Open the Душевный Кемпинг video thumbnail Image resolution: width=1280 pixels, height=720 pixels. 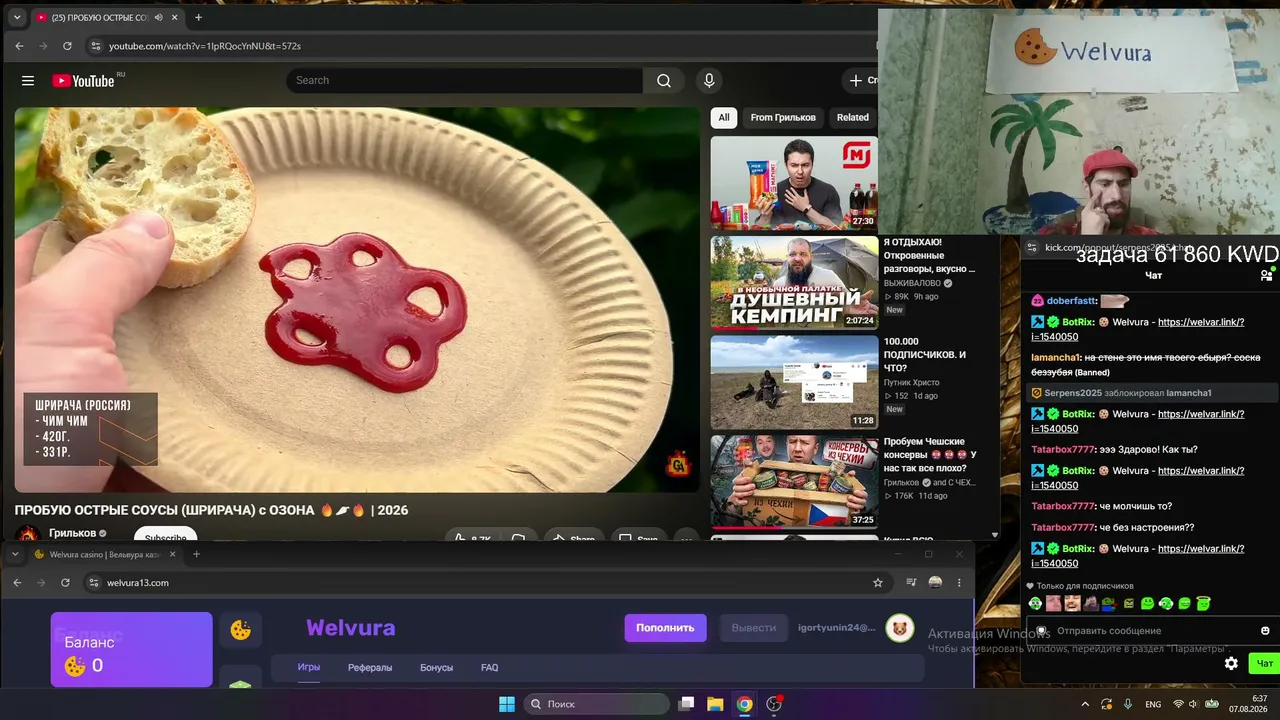pos(794,283)
